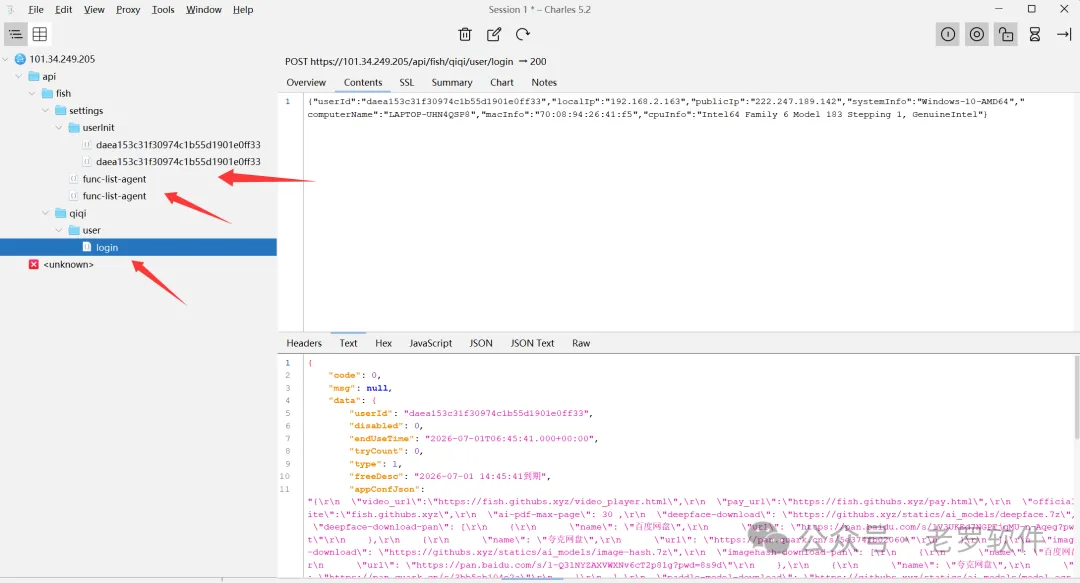Click the response pane horizontal scrollbar
Screen dimensions: 1080x583
(532, 579)
